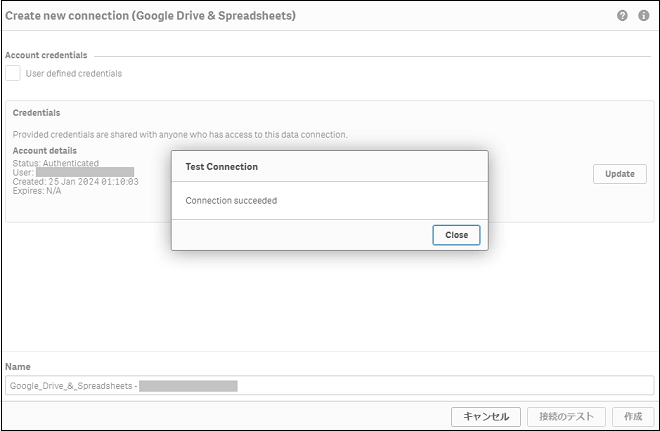The width and height of the screenshot is (660, 431).
Task: Click the shared credentials notice text
Action: point(180,134)
